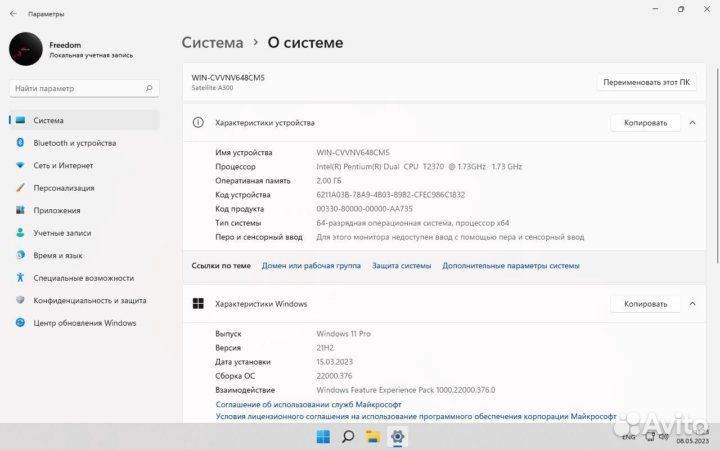Image resolution: width=720 pixels, height=450 pixels.
Task: Select Система in sidebar
Action: tap(84, 120)
